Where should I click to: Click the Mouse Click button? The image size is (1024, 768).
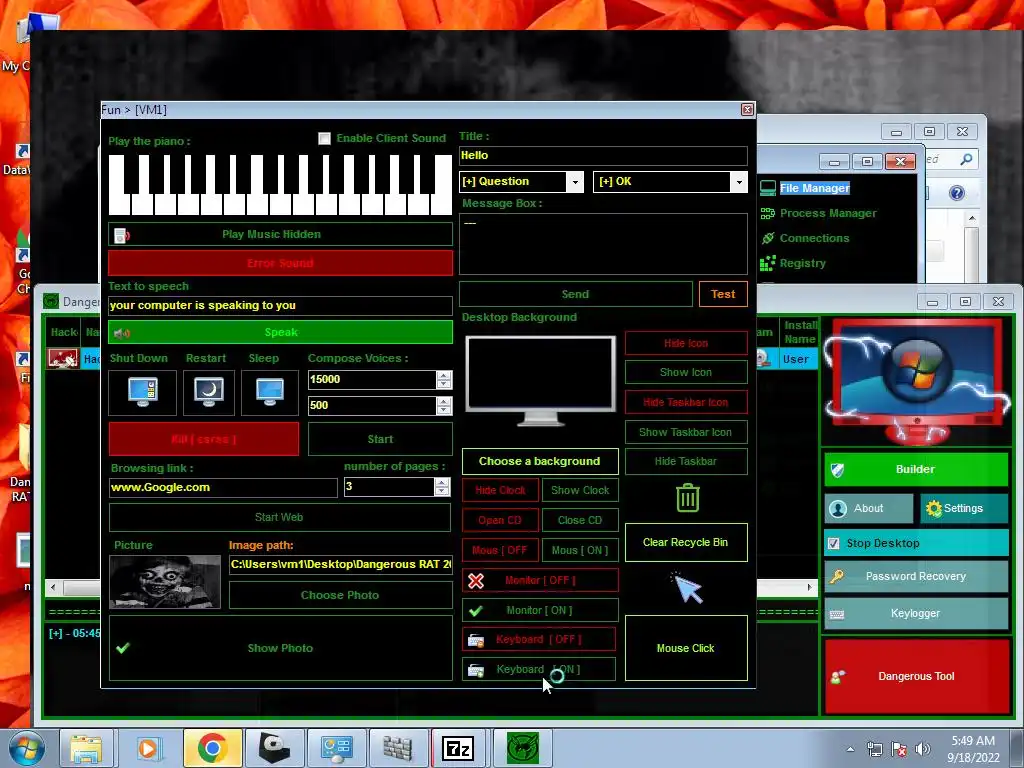(686, 648)
